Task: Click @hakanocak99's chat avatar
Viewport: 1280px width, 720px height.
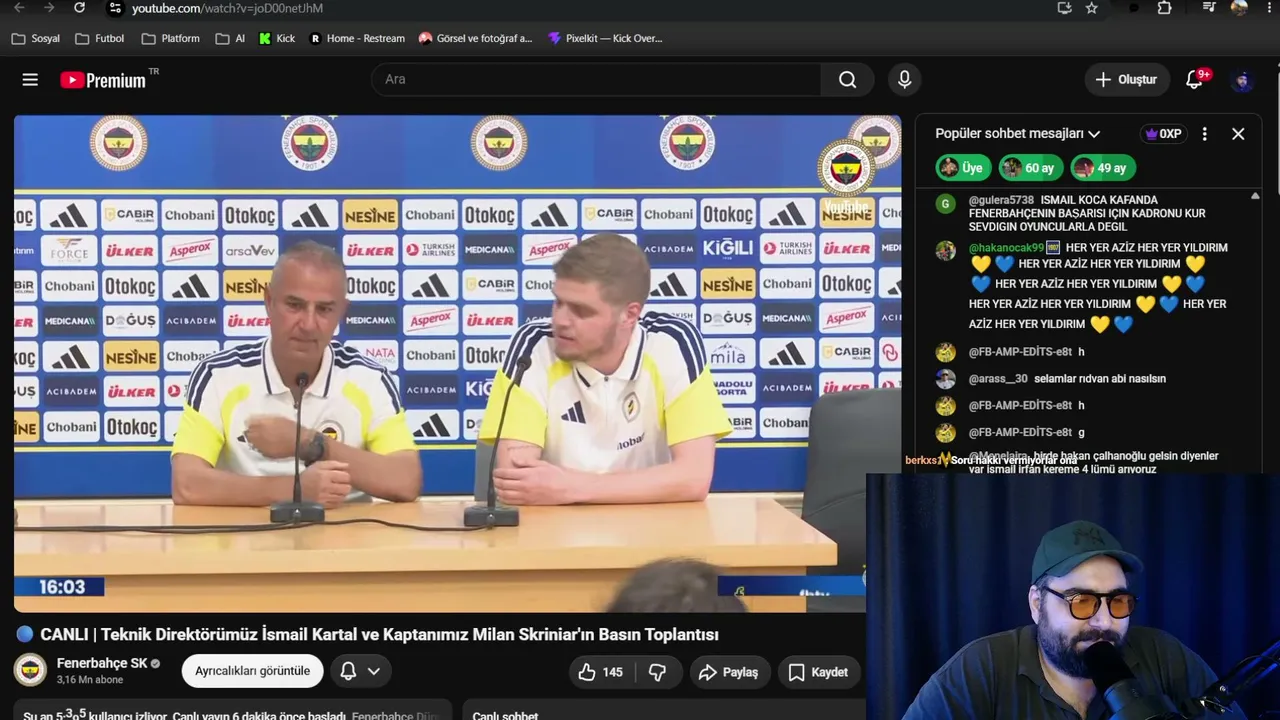Action: point(945,251)
